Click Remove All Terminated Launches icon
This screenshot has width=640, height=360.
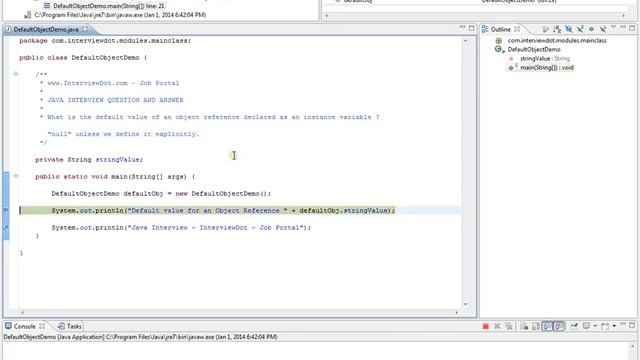coord(509,326)
